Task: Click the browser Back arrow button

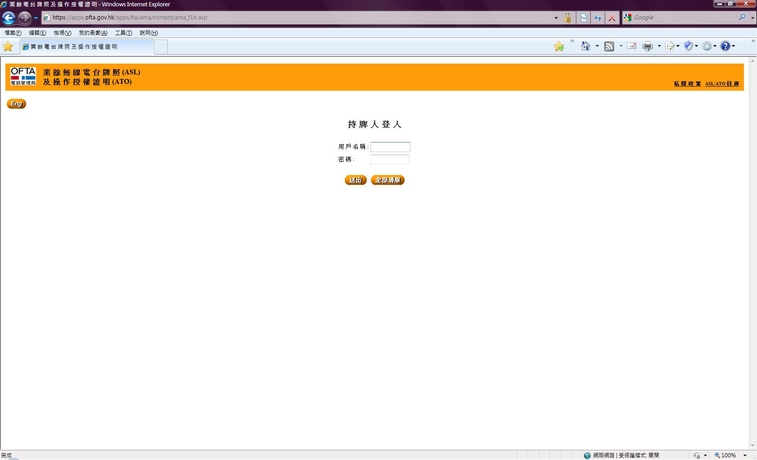Action: point(9,18)
